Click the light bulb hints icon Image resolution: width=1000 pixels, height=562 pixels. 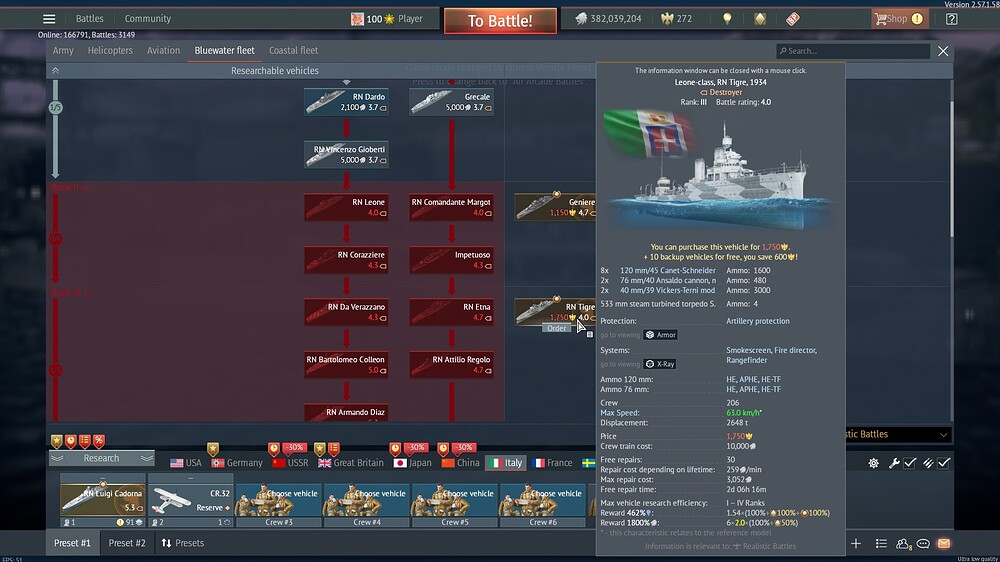coord(727,18)
